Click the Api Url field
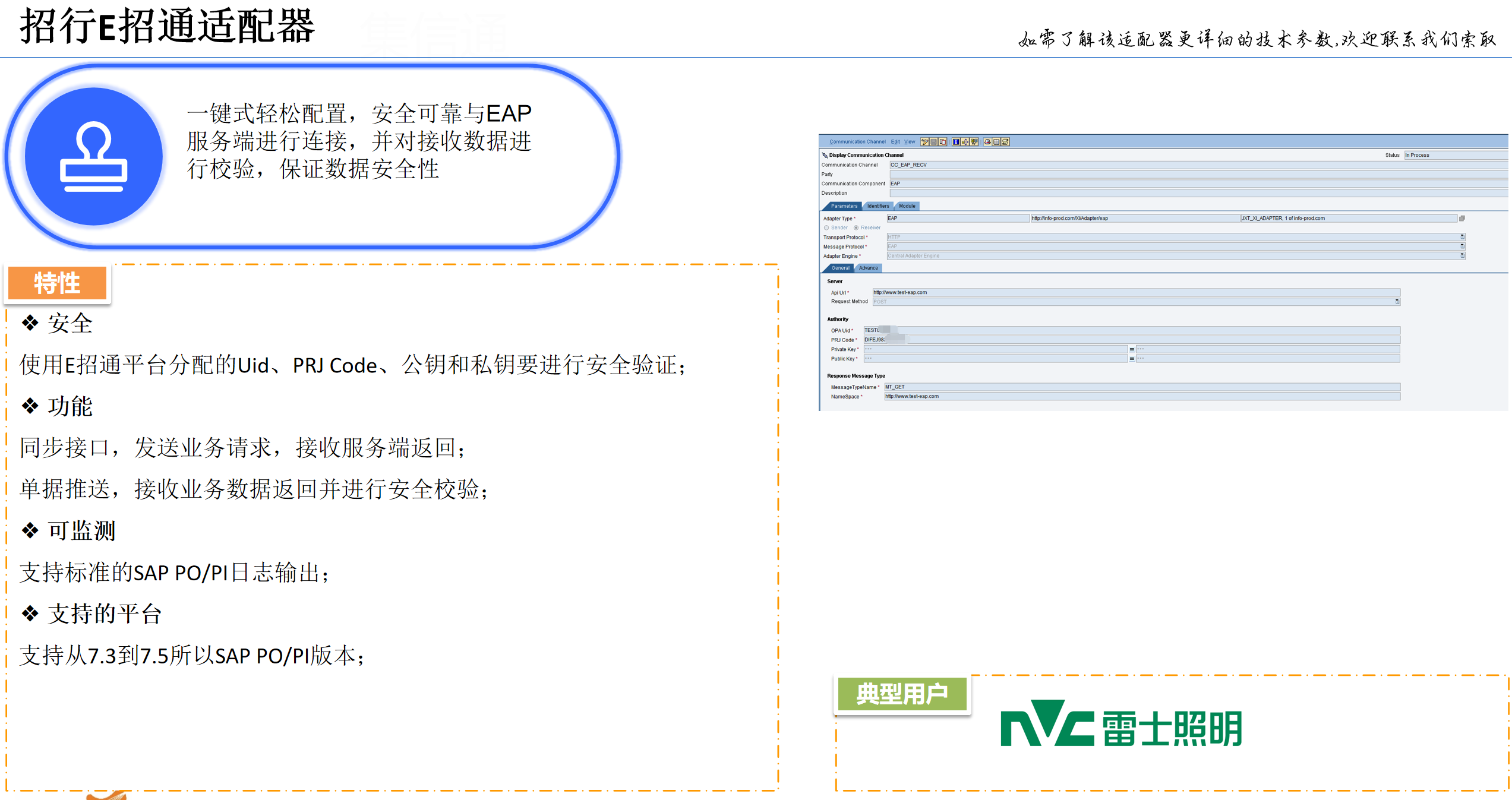 click(1136, 292)
